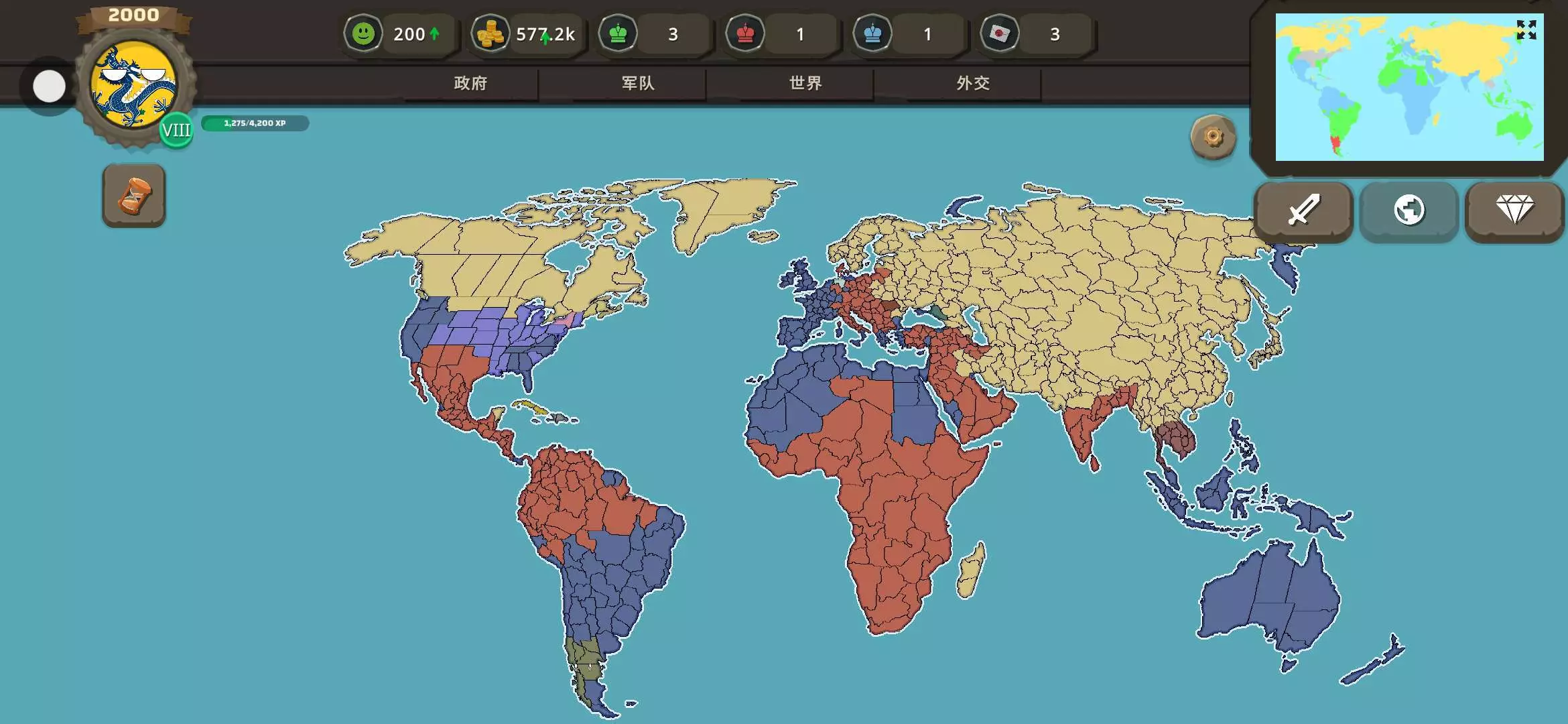Screen dimensions: 1568x724
Task: Click the hourglass next-turn icon
Action: 134,196
